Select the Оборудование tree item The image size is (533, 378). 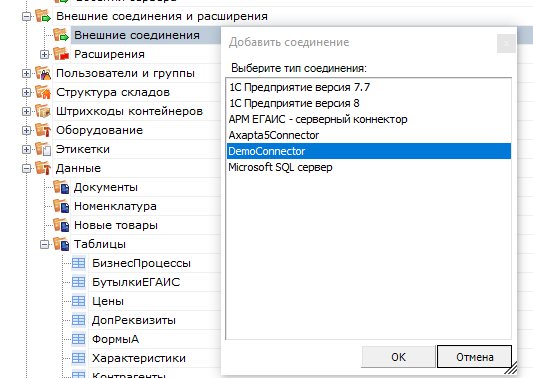[x=99, y=130]
